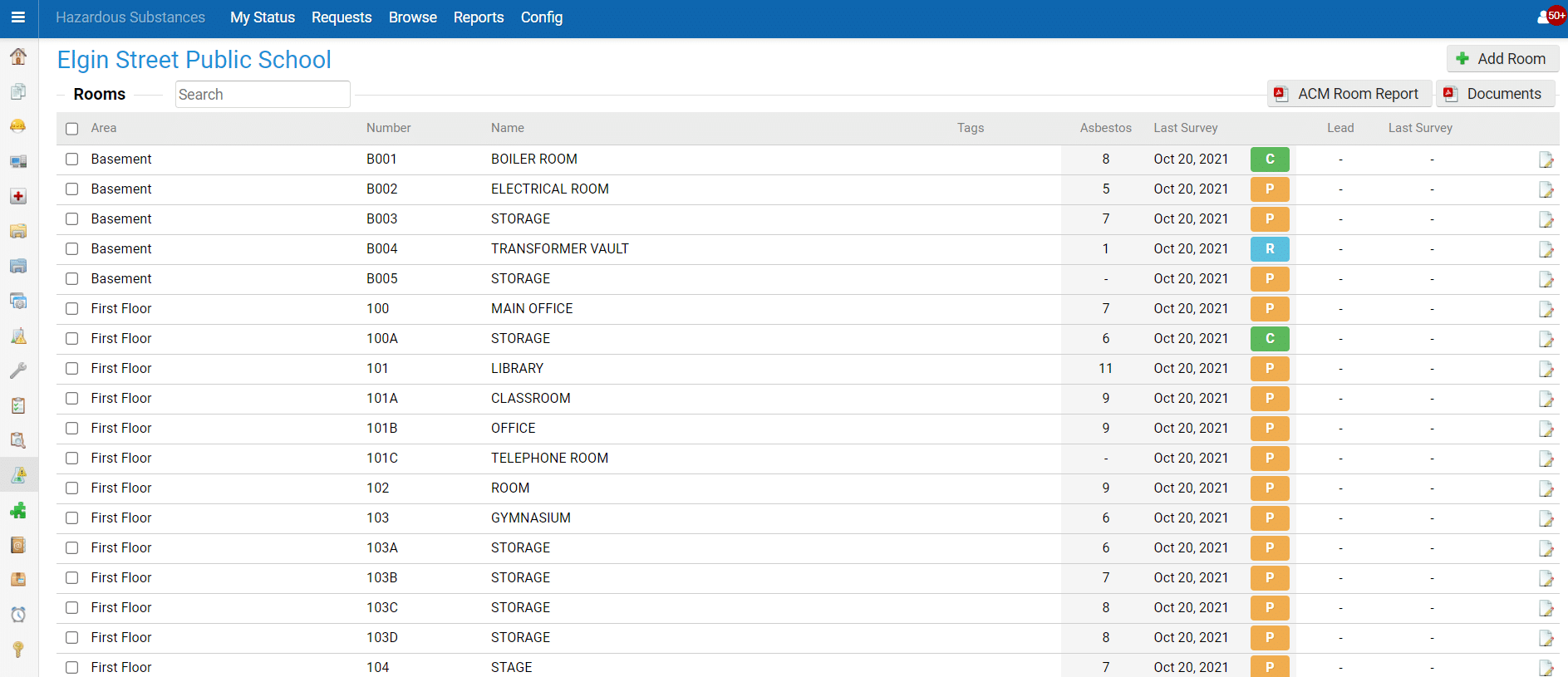The image size is (1568, 677).
Task: Open the Requests menu
Action: click(x=342, y=17)
